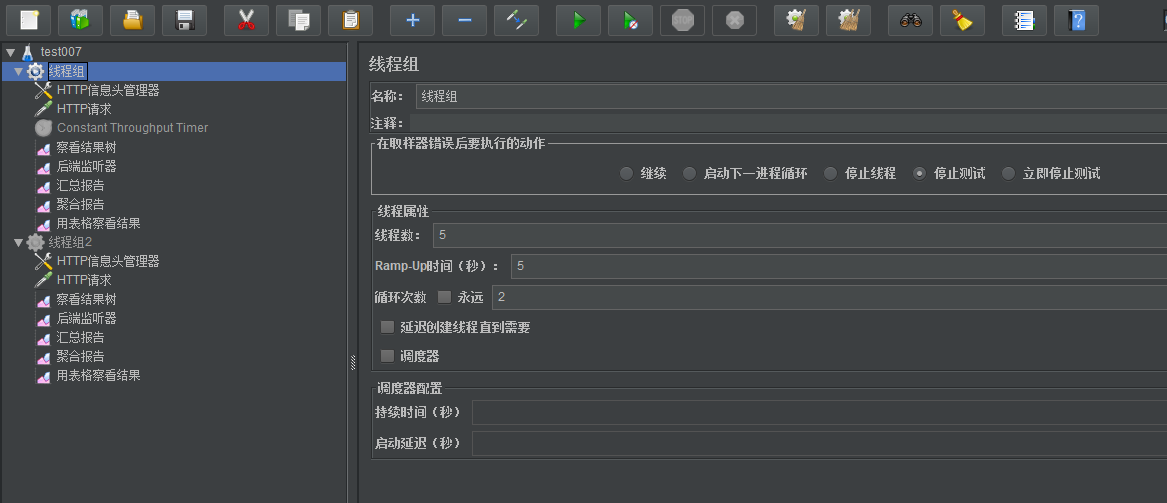Select Constant Throughput Timer label in the tree
Screen dimensions: 1167x503
click(x=132, y=128)
